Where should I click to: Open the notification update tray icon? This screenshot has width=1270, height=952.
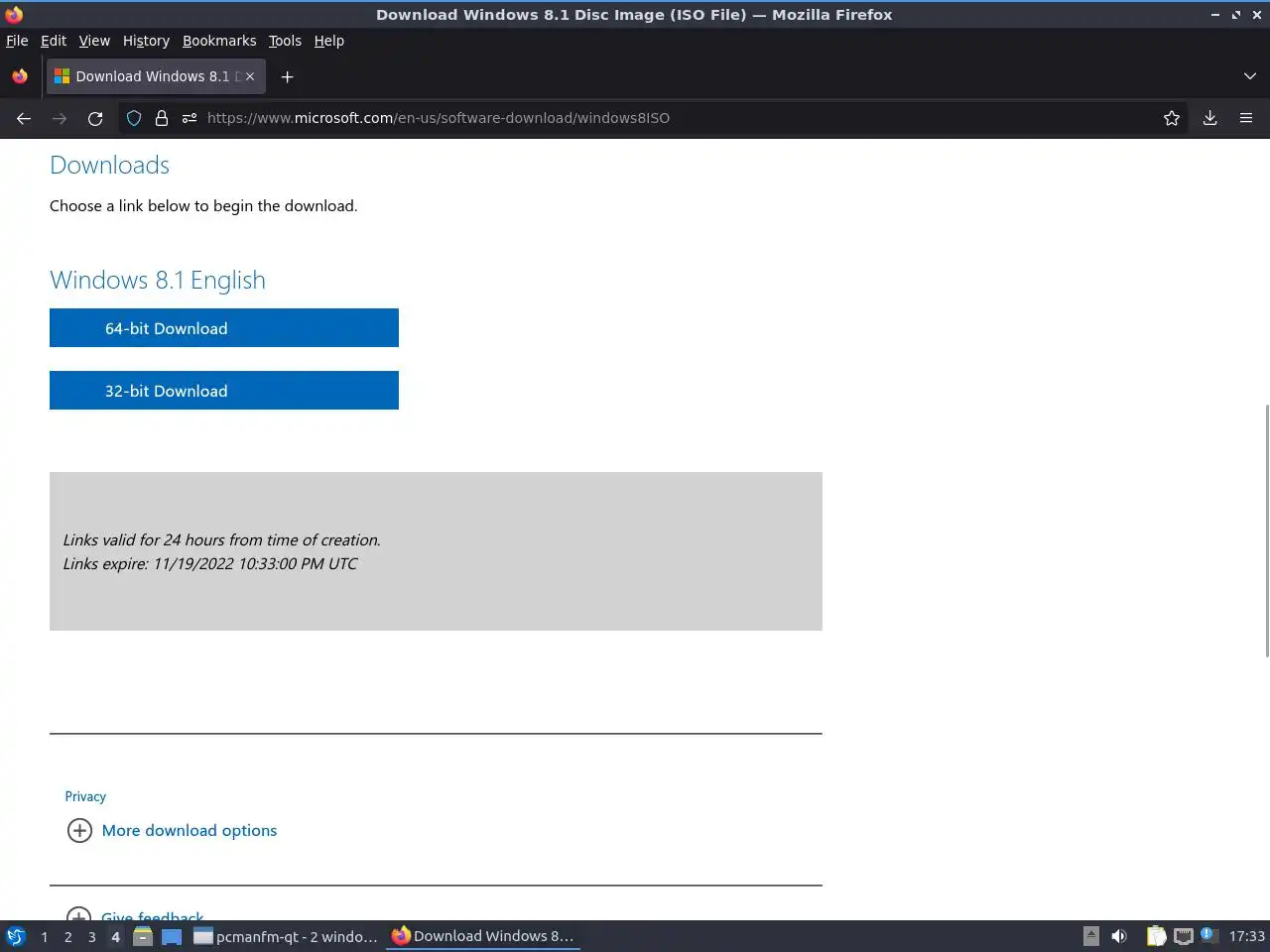1206,934
